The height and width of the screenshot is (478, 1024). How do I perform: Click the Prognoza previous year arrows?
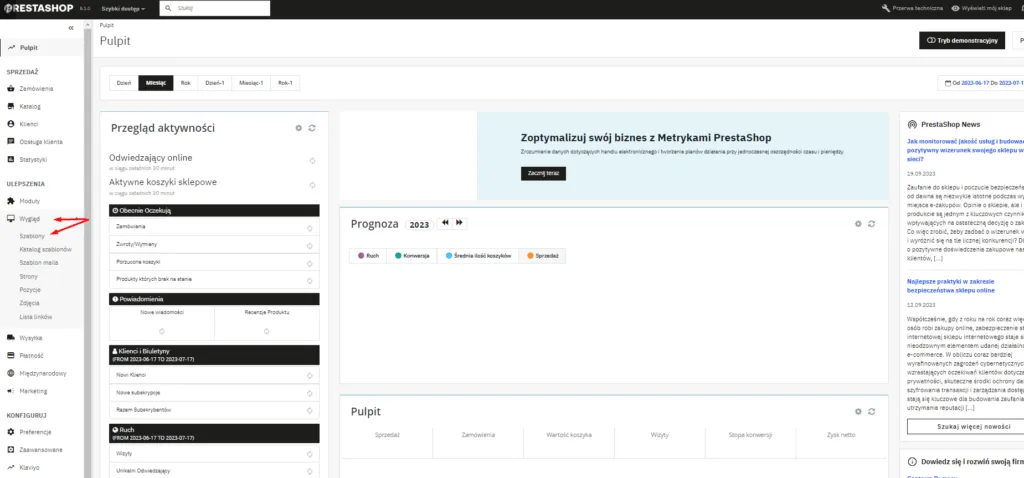pos(443,223)
